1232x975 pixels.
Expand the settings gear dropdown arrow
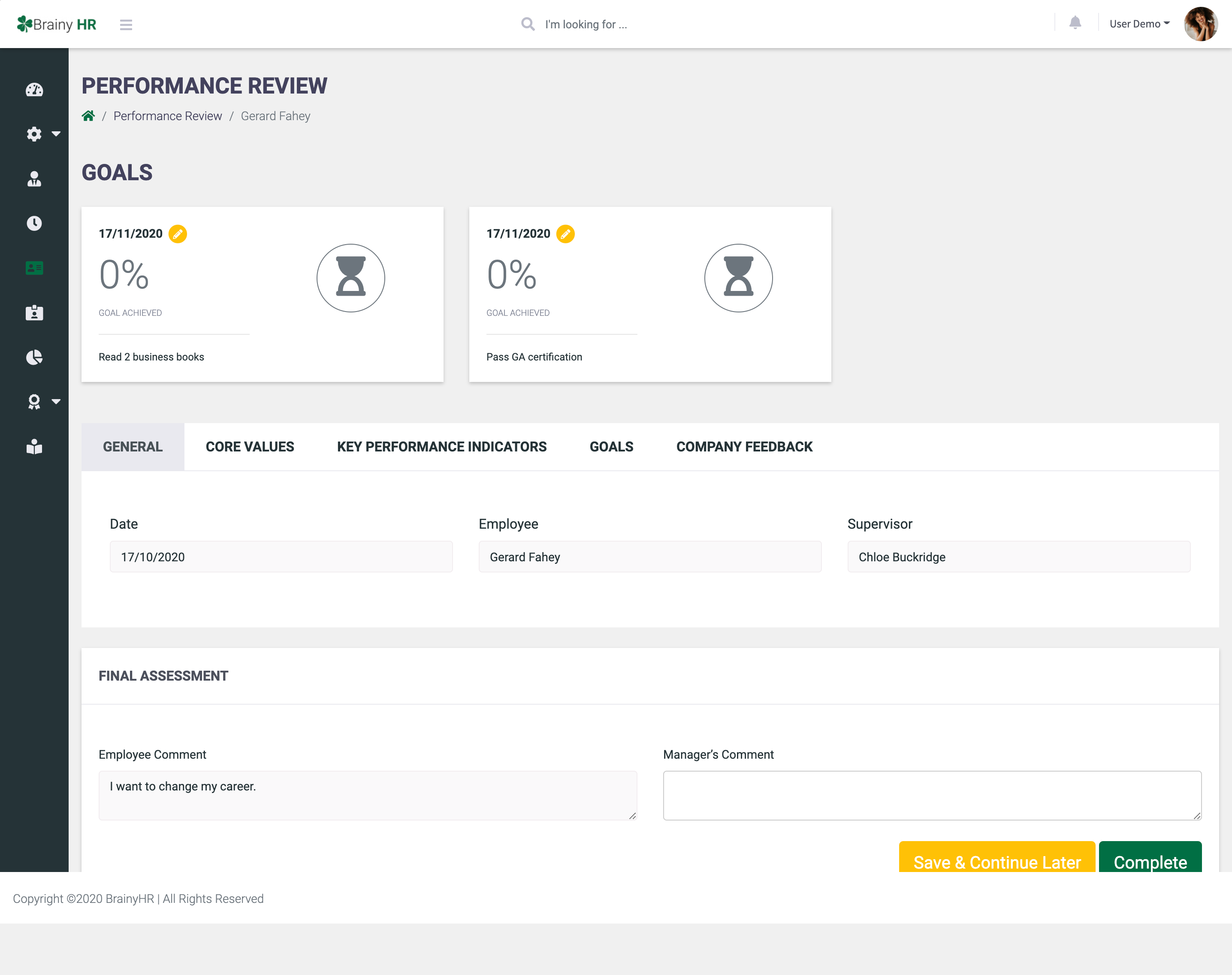pos(56,134)
